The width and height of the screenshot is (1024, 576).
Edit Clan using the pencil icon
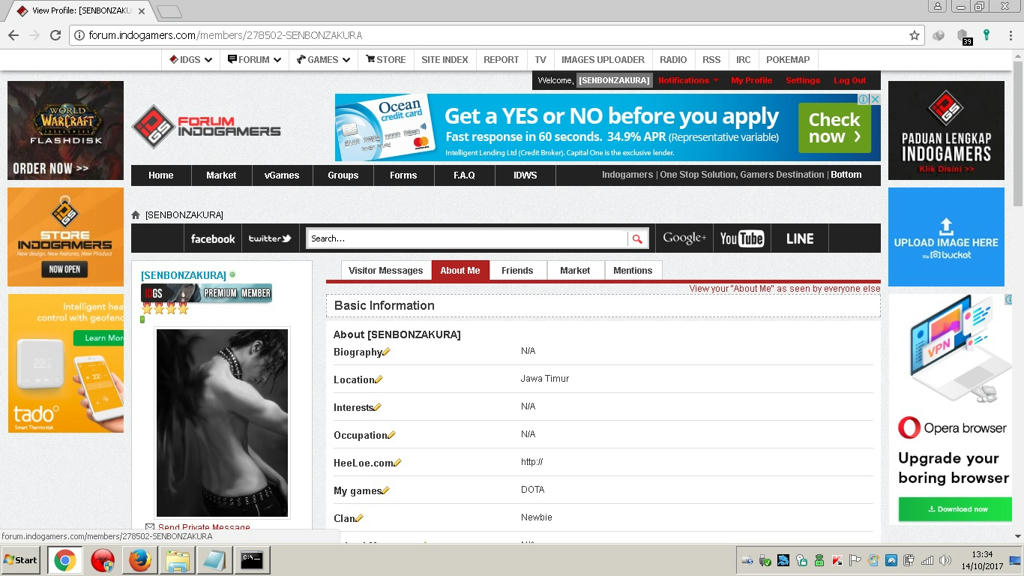coord(359,519)
